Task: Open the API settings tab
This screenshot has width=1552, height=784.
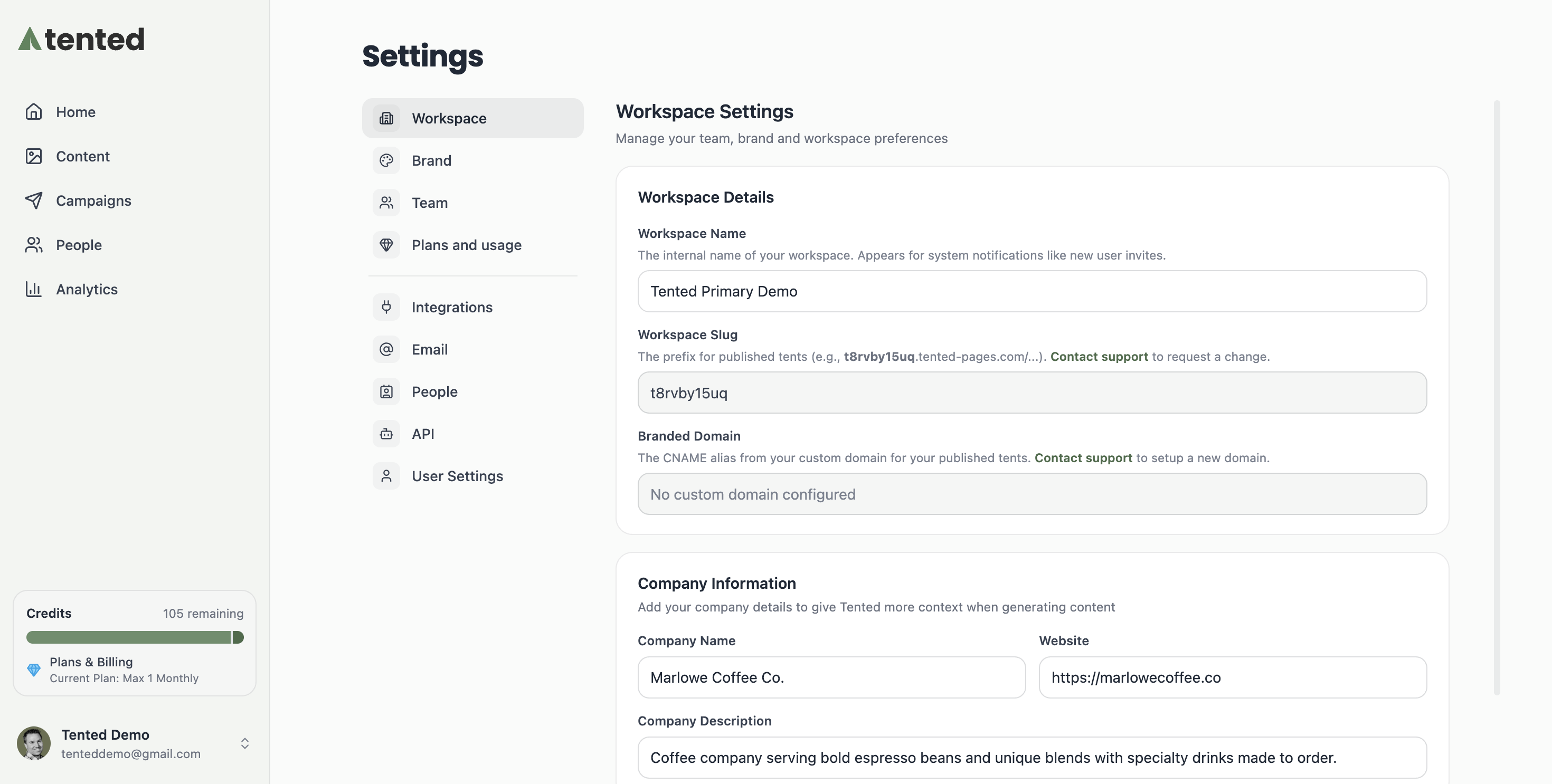Action: 472,434
